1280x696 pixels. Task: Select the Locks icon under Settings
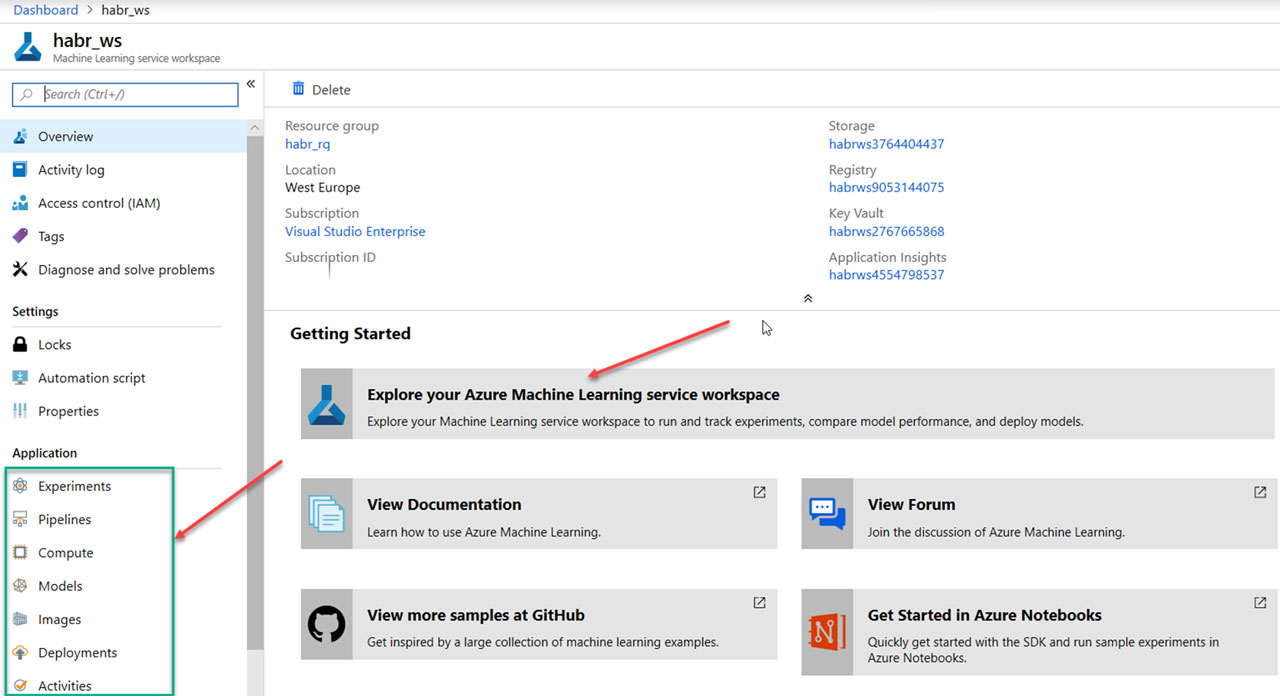[x=20, y=344]
